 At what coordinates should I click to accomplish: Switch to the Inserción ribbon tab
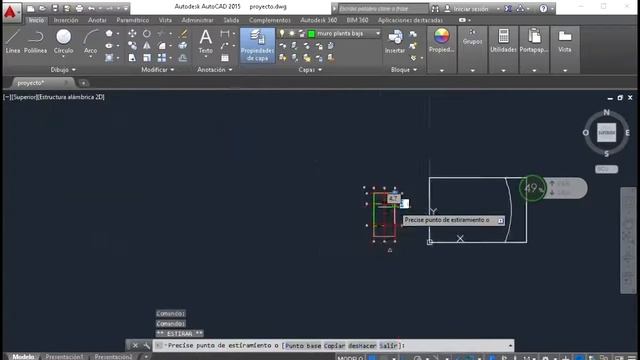pos(66,20)
